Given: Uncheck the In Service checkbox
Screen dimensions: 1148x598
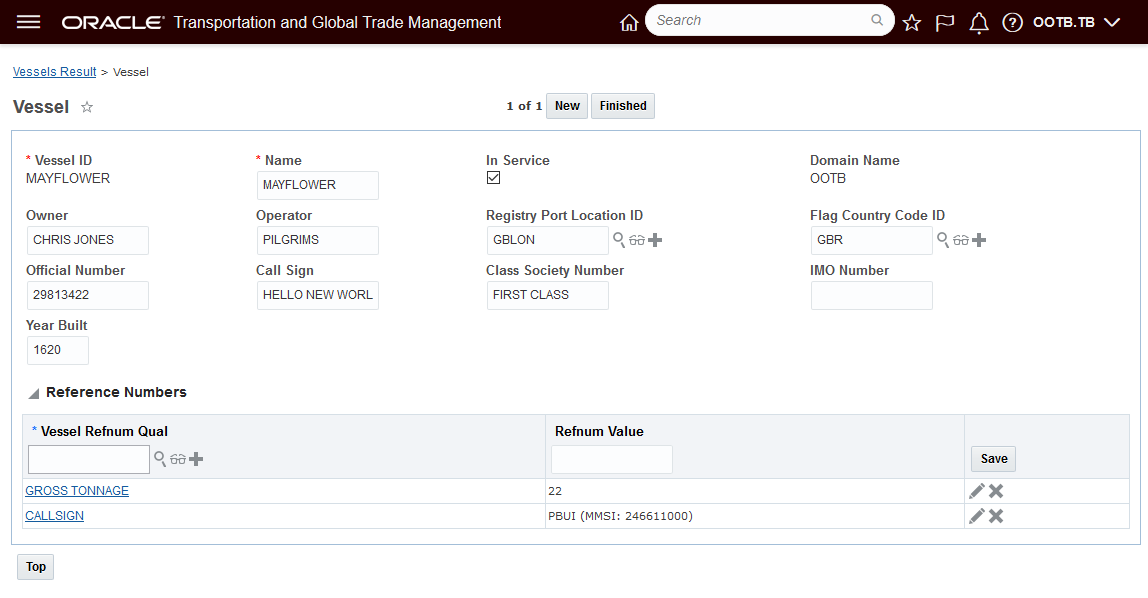Looking at the screenshot, I should pos(493,178).
